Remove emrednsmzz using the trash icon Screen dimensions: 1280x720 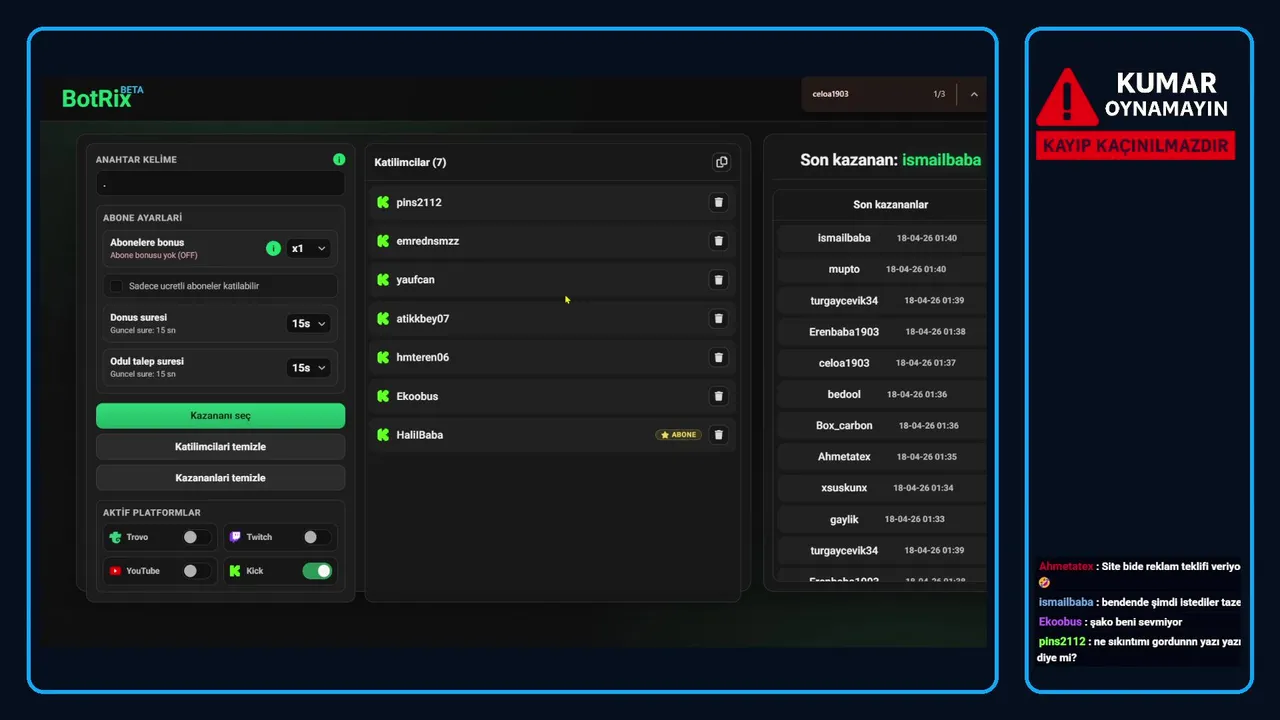(x=718, y=241)
